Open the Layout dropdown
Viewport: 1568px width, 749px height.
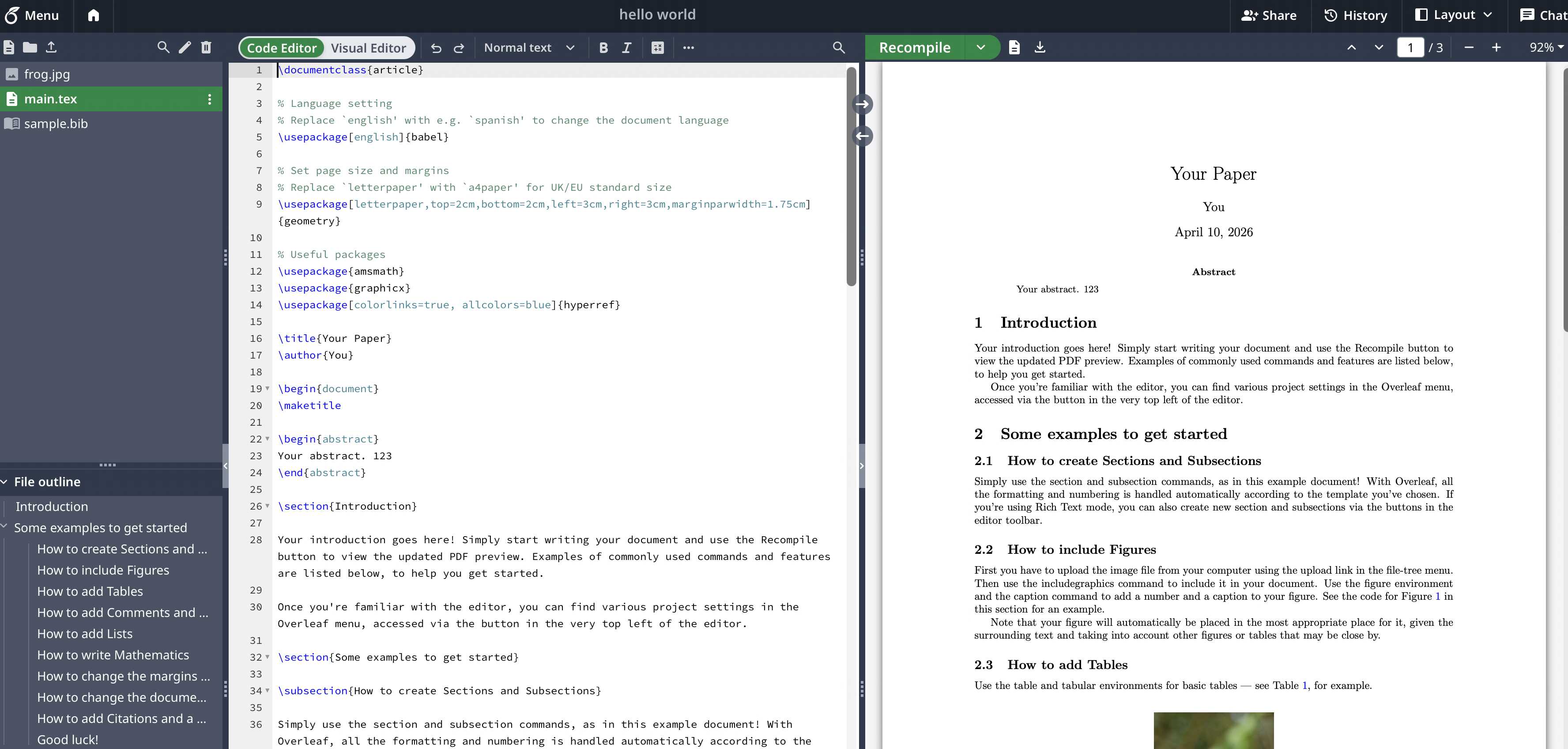pyautogui.click(x=1453, y=15)
